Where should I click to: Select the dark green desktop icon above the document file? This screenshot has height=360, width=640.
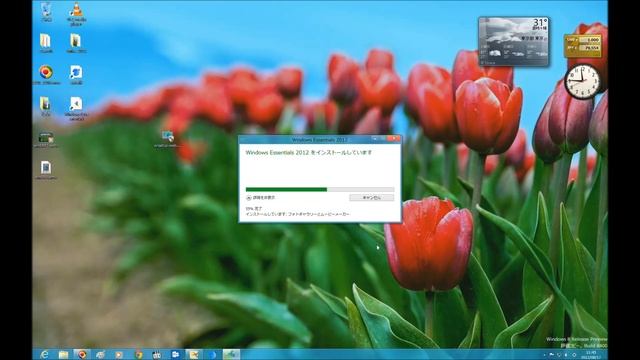pyautogui.click(x=46, y=139)
